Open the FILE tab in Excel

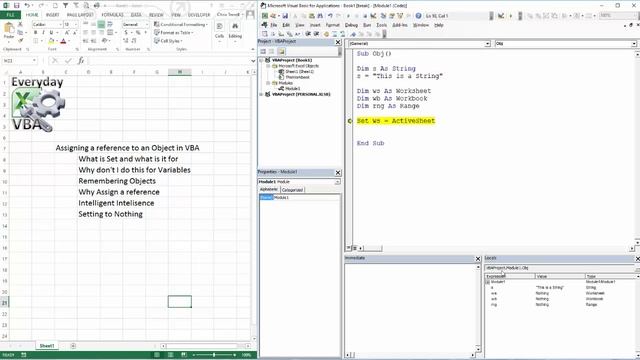click(11, 15)
